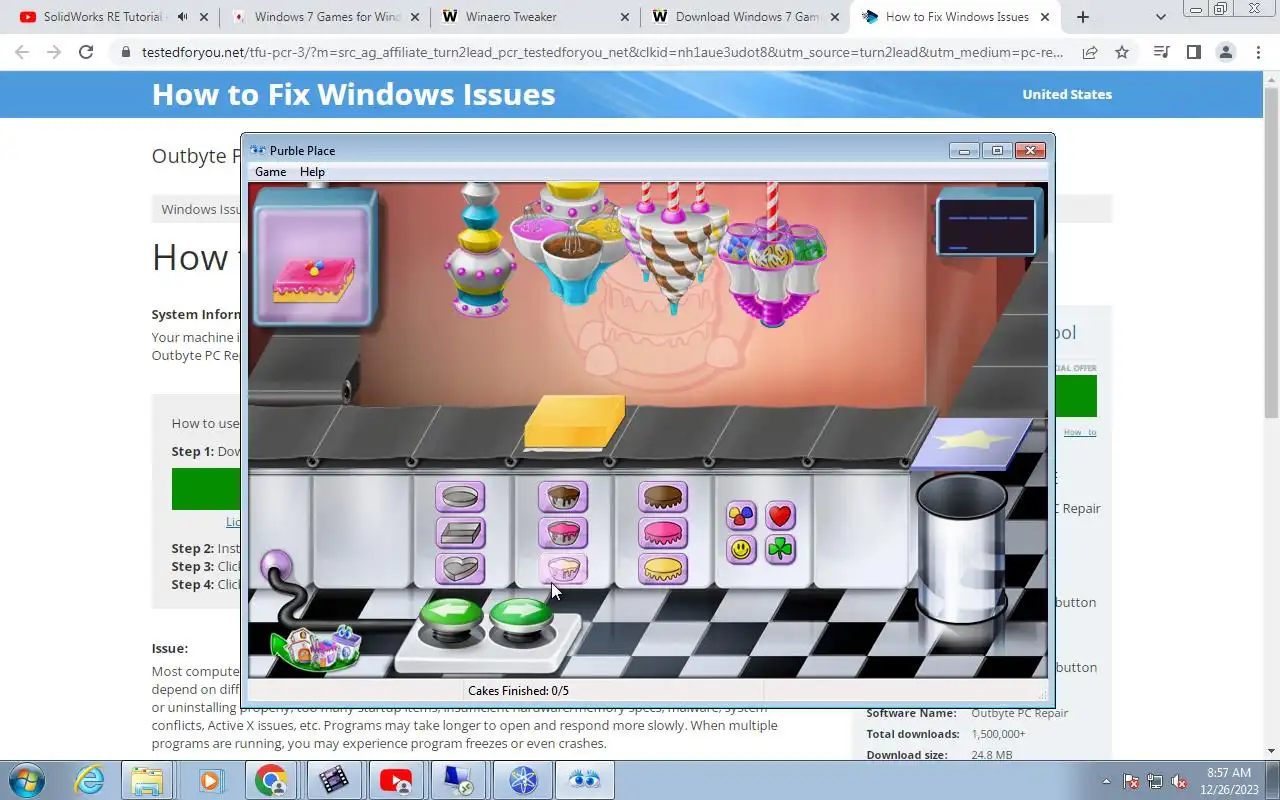Switch to Chrome from the taskbar
1280x800 pixels.
pyautogui.click(x=271, y=780)
